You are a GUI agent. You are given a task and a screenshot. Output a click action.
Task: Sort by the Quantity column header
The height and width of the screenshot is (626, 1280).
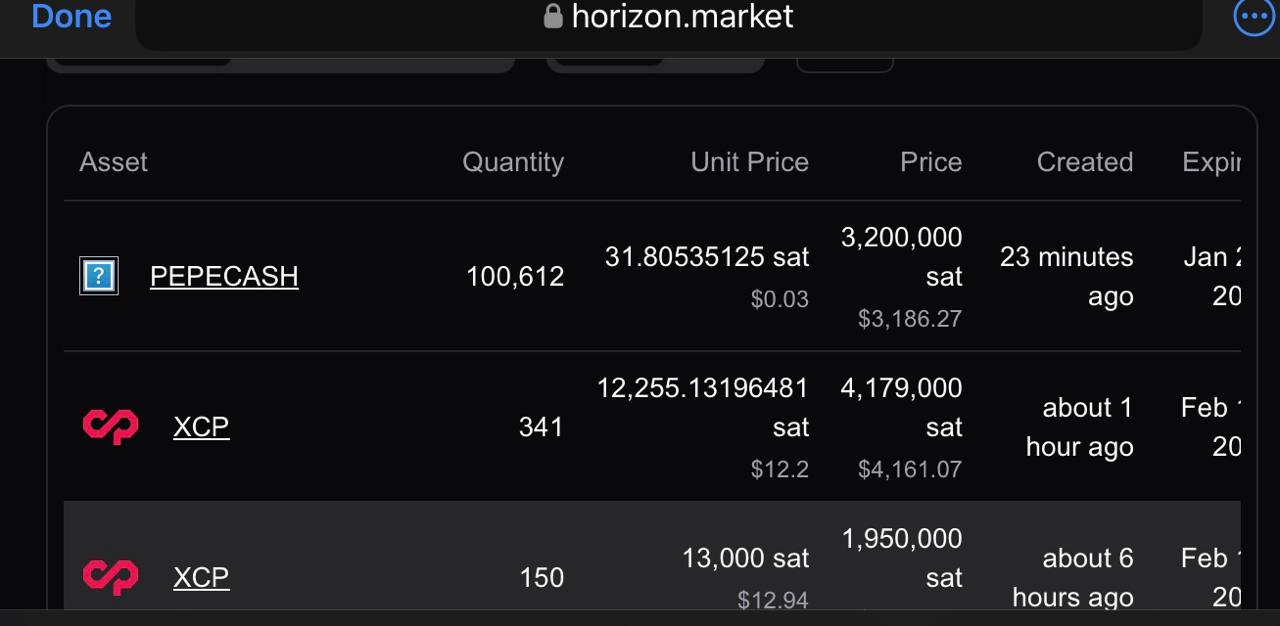tap(513, 162)
